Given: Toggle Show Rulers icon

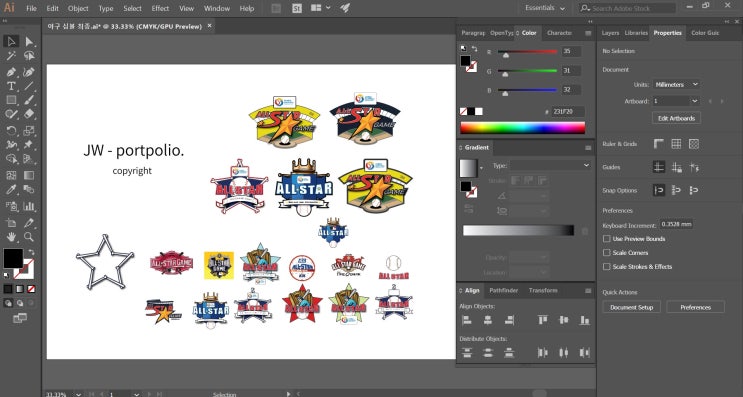Looking at the screenshot, I should [x=659, y=144].
